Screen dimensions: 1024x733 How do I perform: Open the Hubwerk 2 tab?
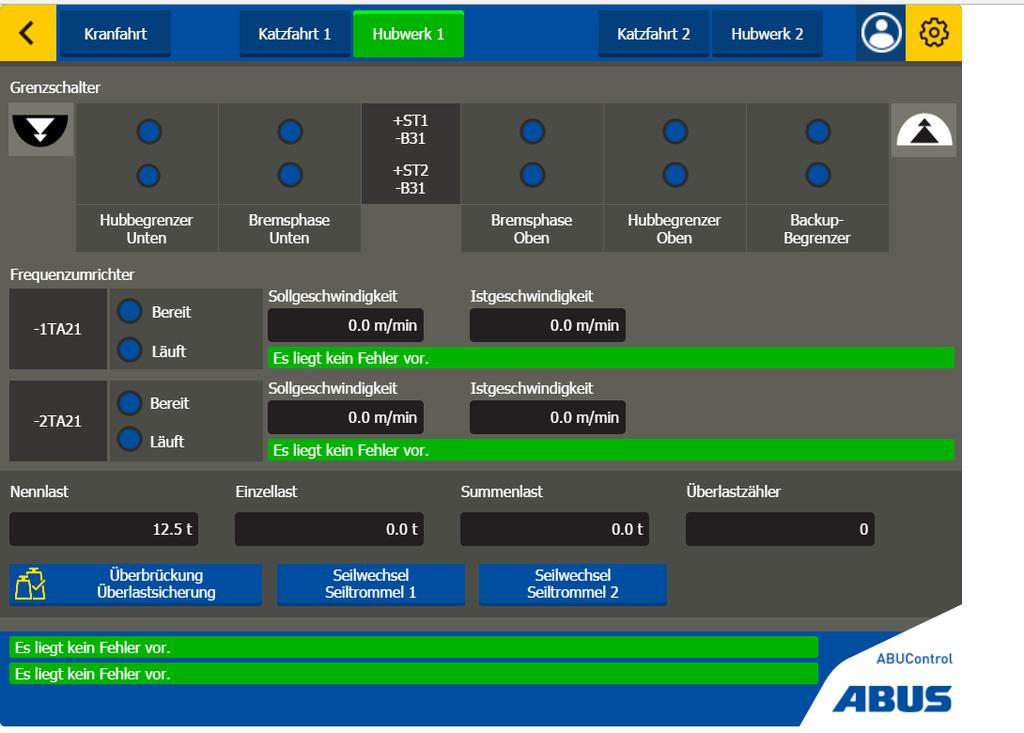pyautogui.click(x=767, y=34)
